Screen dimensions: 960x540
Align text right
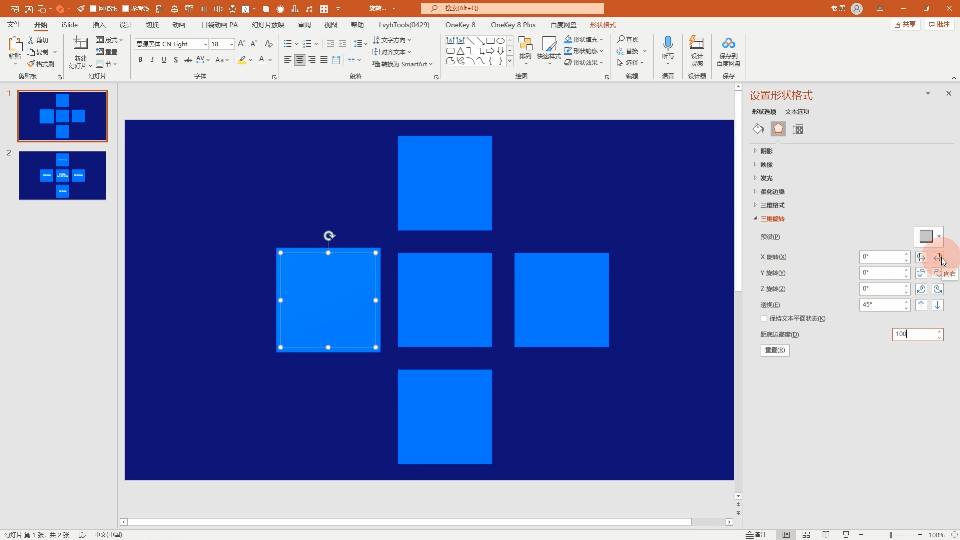pyautogui.click(x=312, y=60)
